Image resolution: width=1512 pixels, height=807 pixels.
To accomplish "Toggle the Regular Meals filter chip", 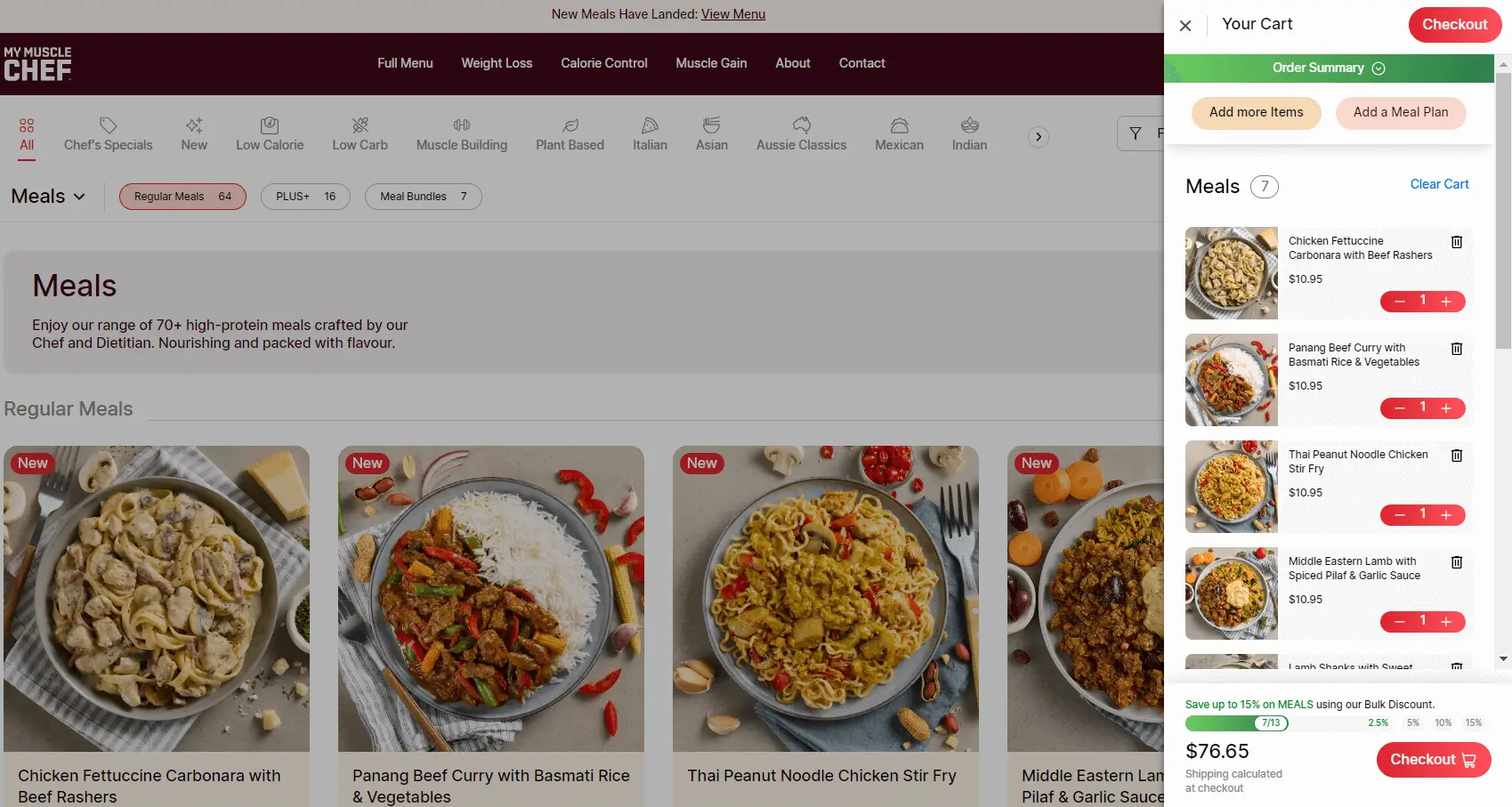I will [x=182, y=197].
